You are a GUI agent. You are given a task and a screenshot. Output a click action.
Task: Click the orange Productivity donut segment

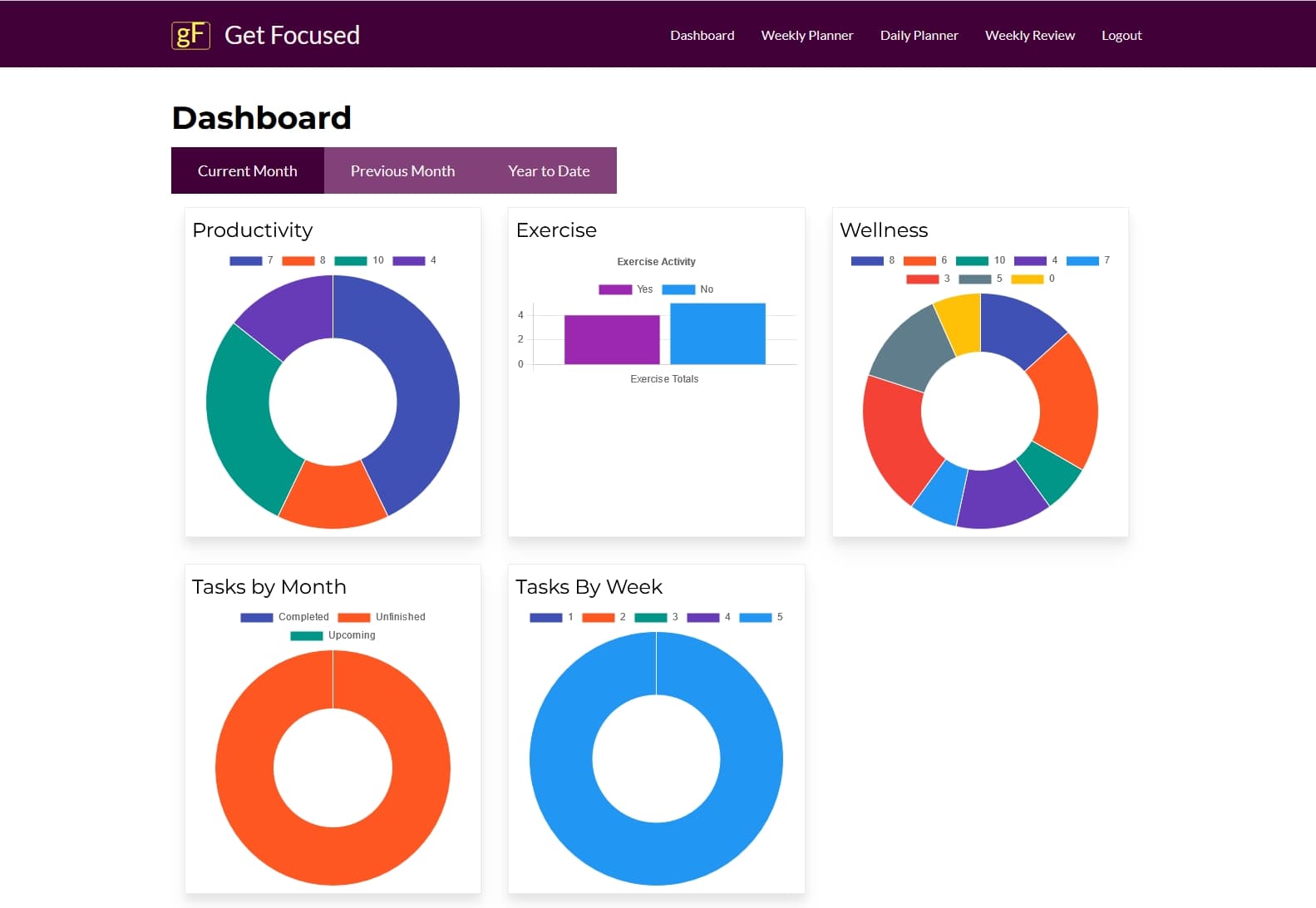[333, 496]
